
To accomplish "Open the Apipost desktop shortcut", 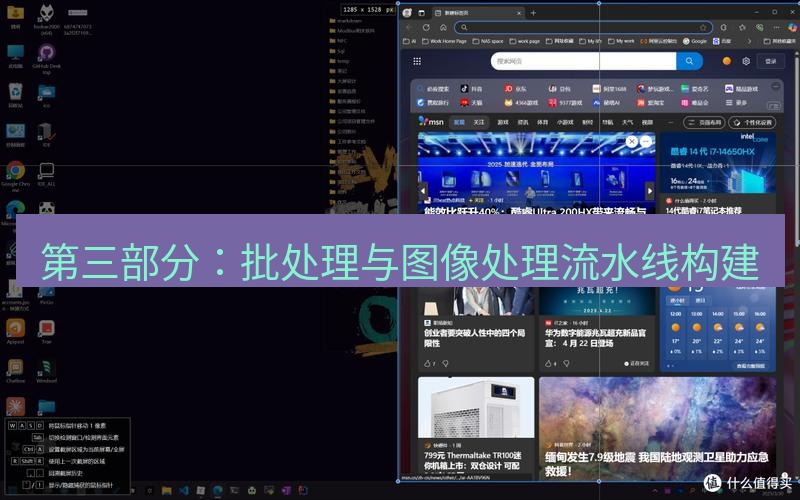I will 15,331.
